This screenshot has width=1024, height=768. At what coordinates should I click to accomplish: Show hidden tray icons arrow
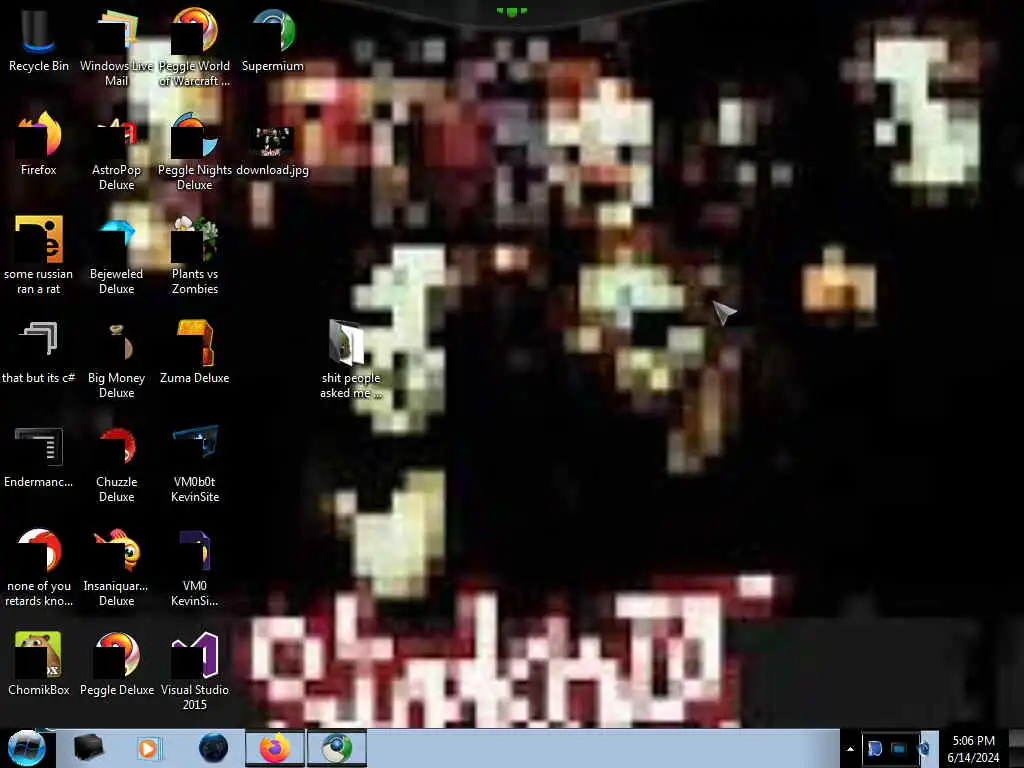pos(850,749)
